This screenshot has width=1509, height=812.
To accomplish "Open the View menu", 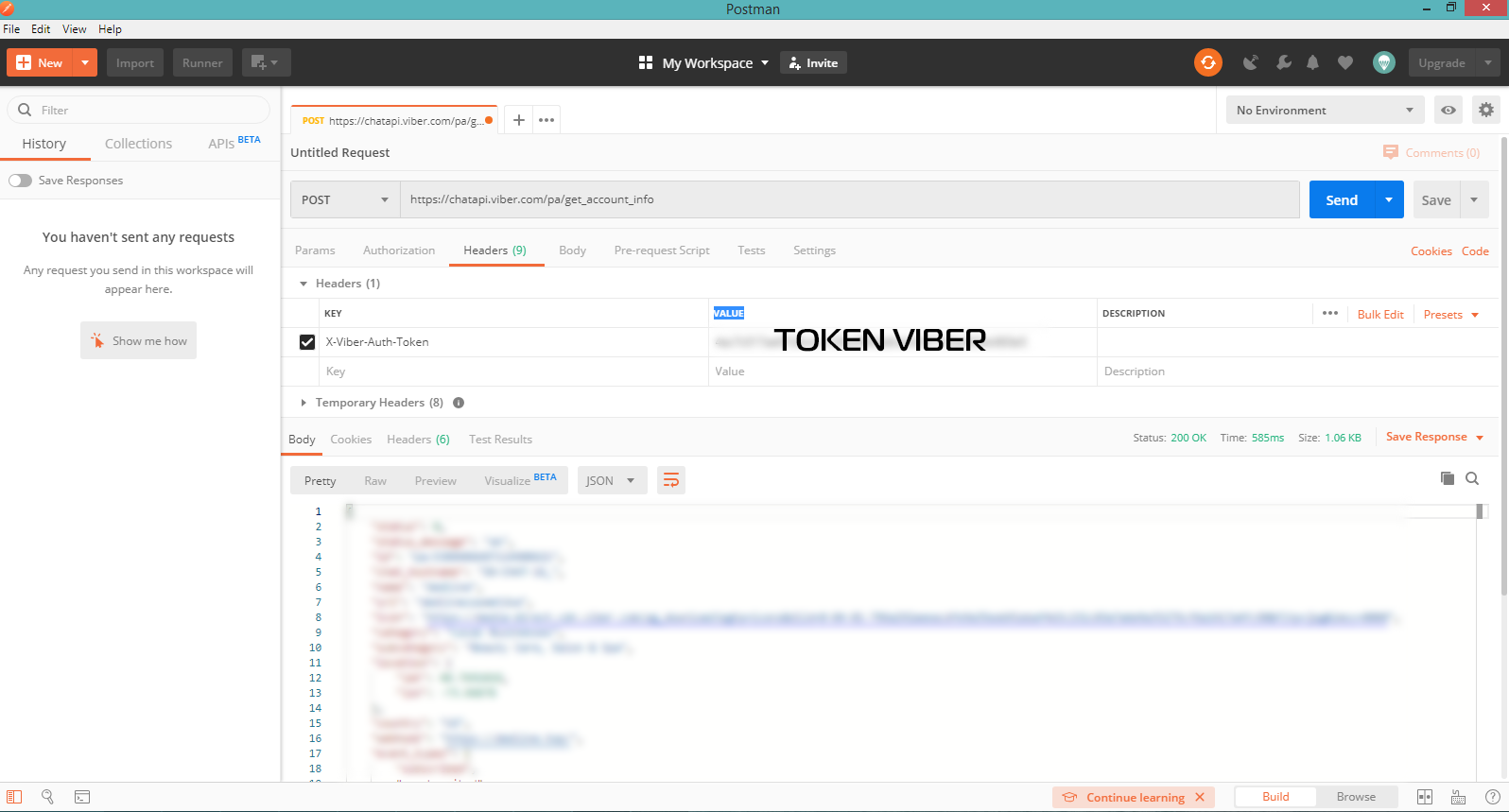I will pos(75,29).
